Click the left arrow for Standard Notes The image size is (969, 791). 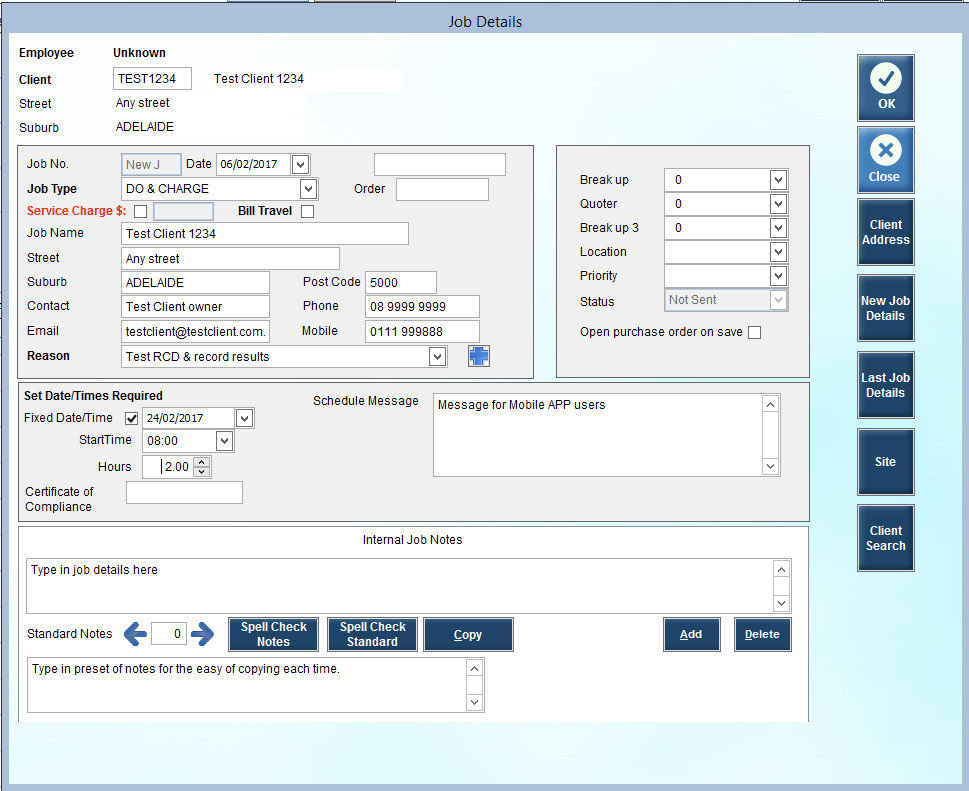coord(135,634)
